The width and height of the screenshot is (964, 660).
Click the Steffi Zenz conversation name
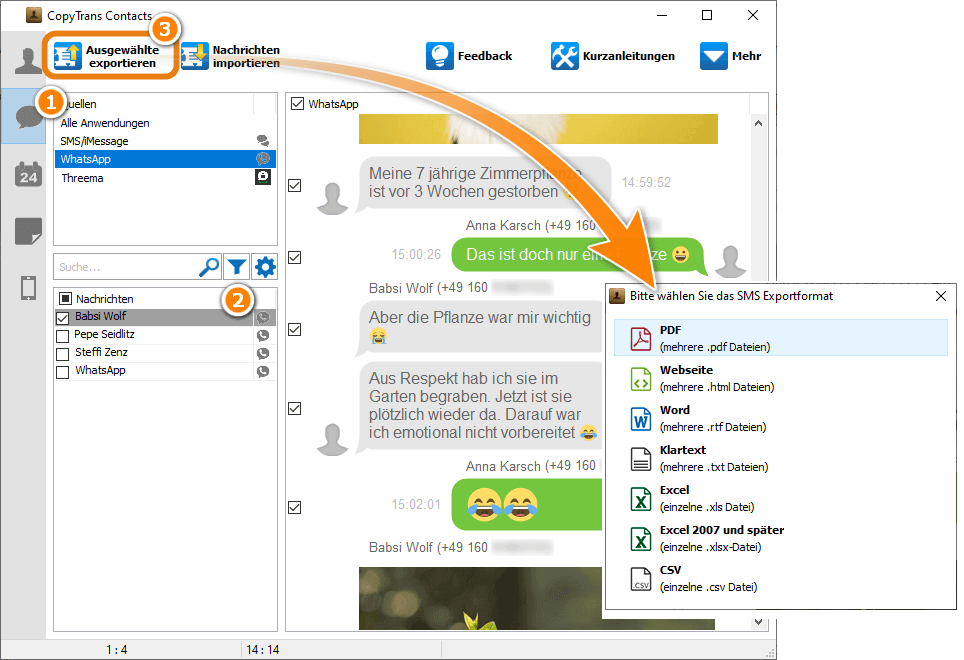tap(101, 352)
